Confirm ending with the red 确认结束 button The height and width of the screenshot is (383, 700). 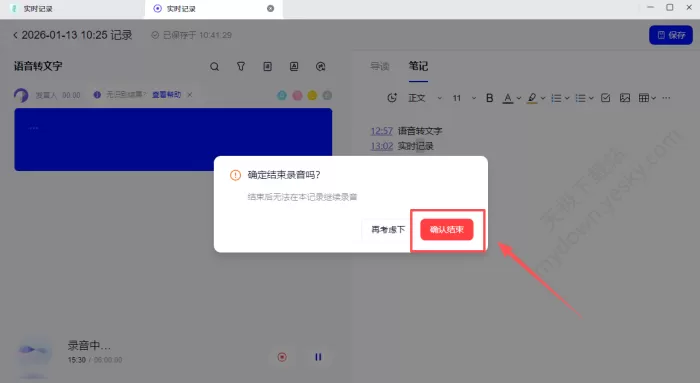coord(446,229)
